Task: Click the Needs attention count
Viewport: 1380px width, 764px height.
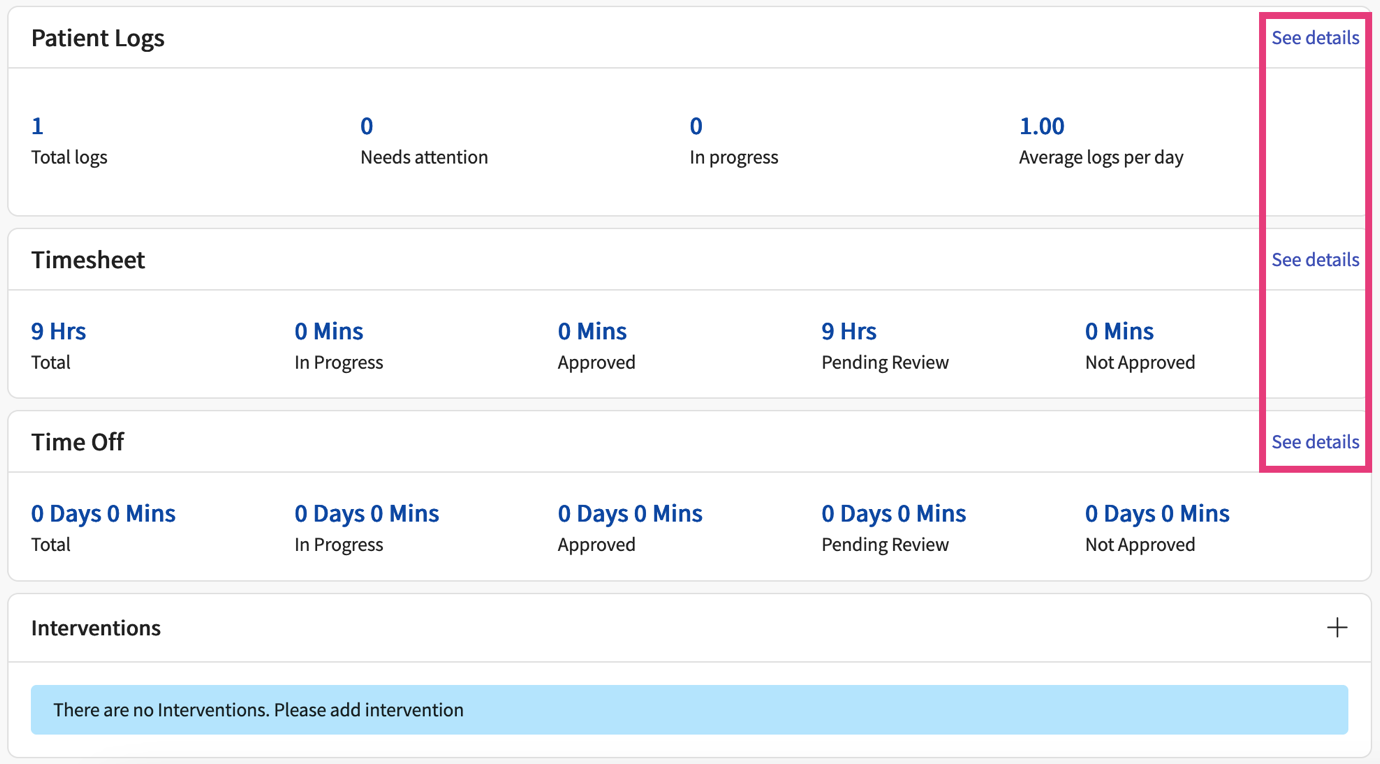Action: pyautogui.click(x=366, y=125)
